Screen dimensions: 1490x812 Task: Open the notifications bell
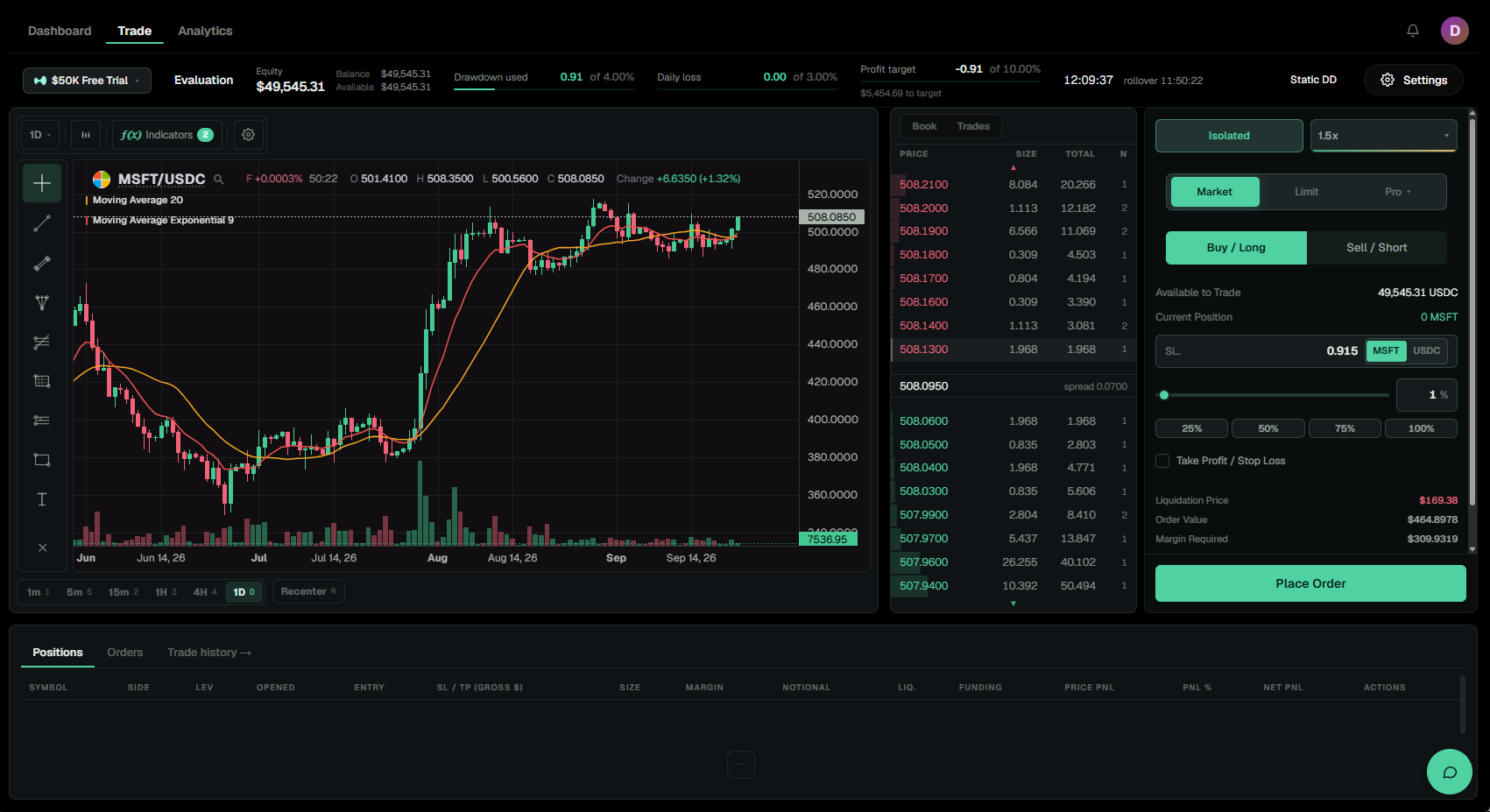[x=1413, y=31]
